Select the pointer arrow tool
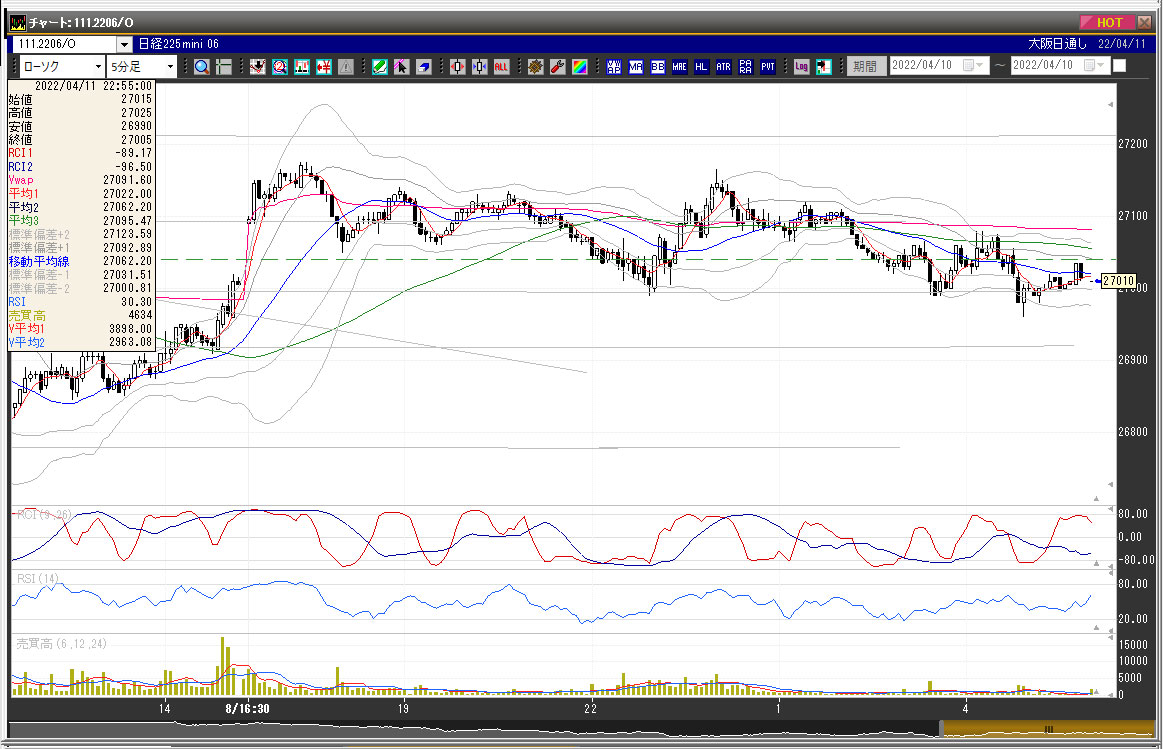Screen dimensions: 1163x749 401,67
